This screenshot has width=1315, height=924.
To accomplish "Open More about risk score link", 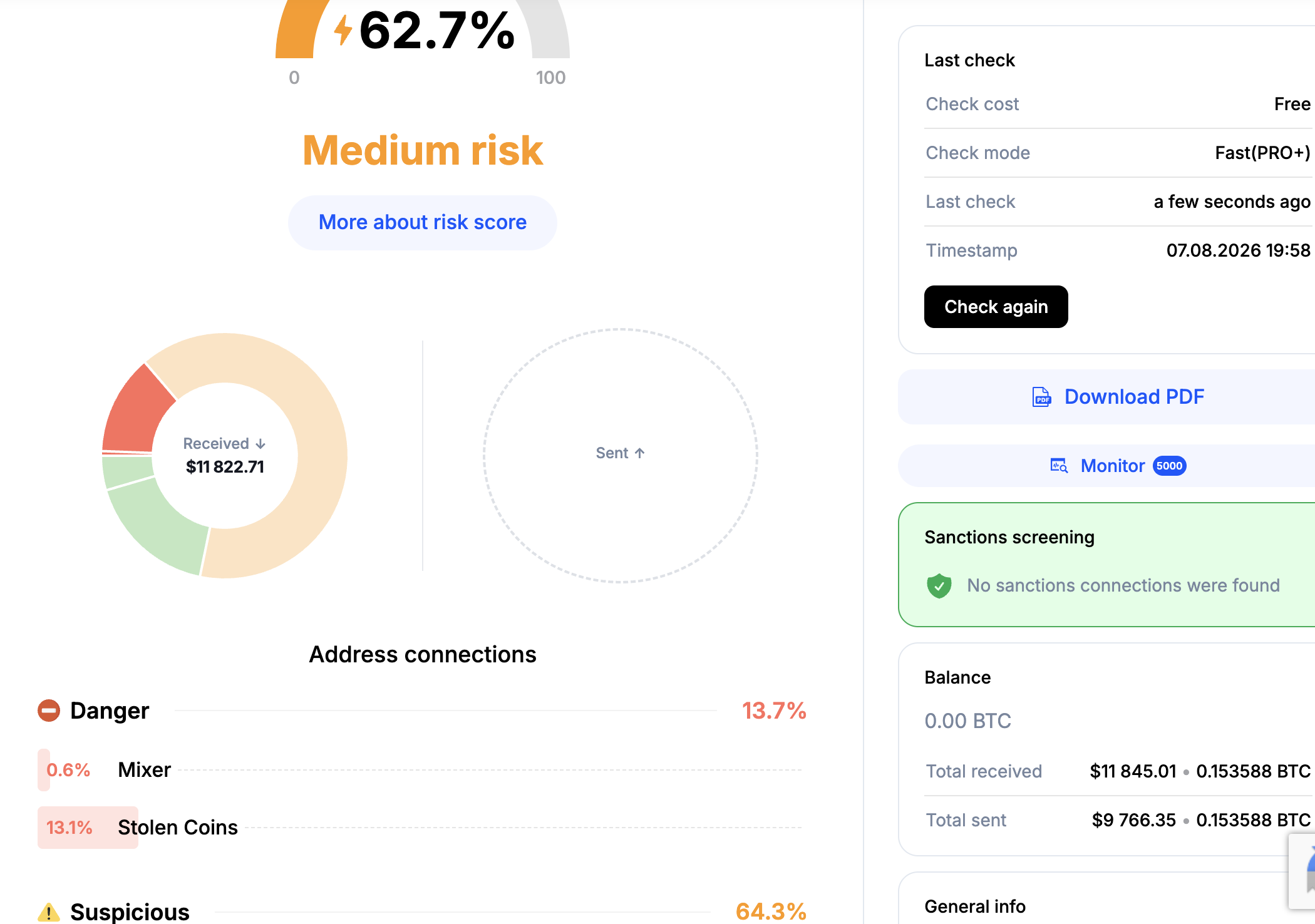I will click(x=423, y=222).
